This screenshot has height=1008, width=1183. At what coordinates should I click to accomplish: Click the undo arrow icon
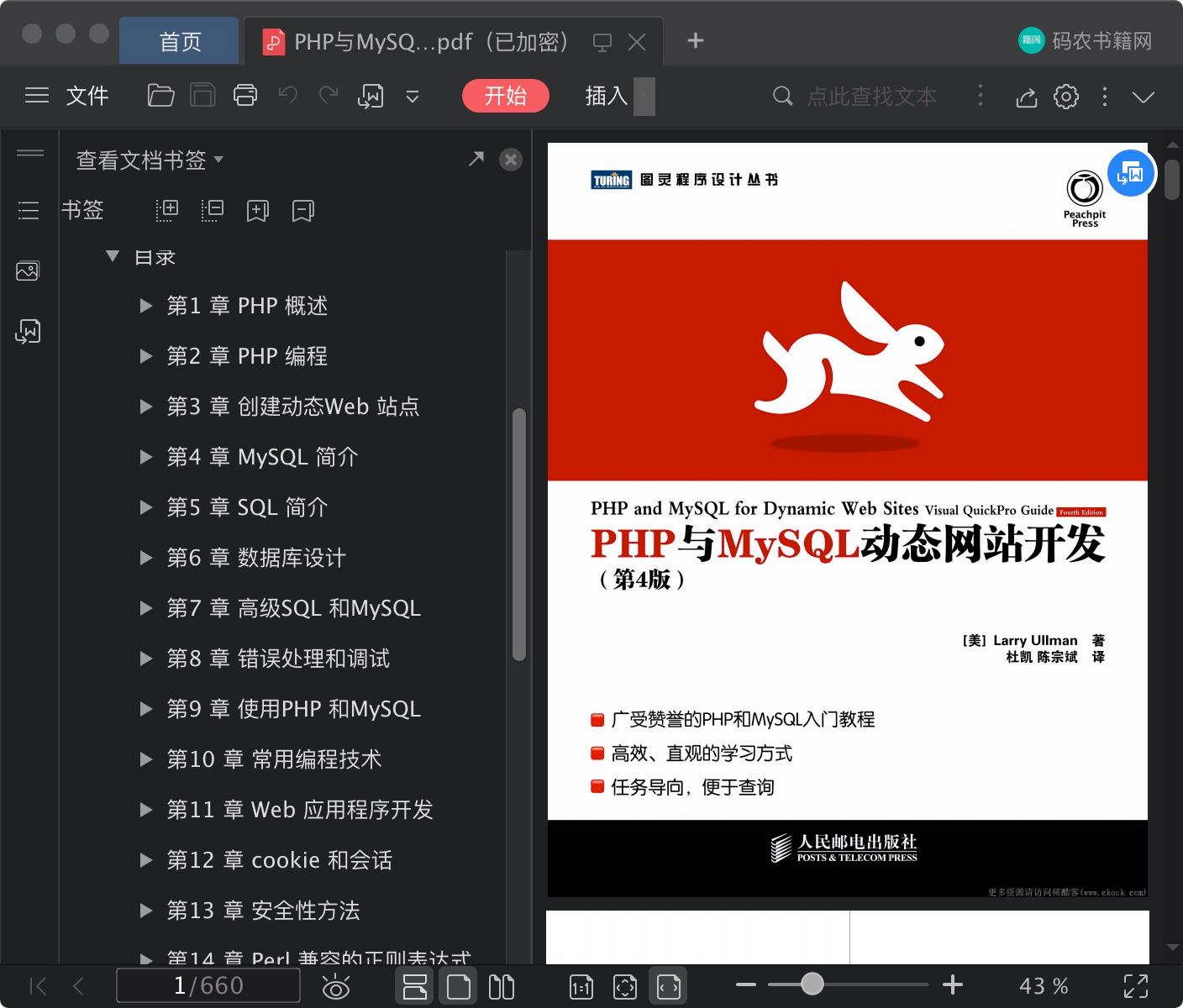[x=288, y=96]
